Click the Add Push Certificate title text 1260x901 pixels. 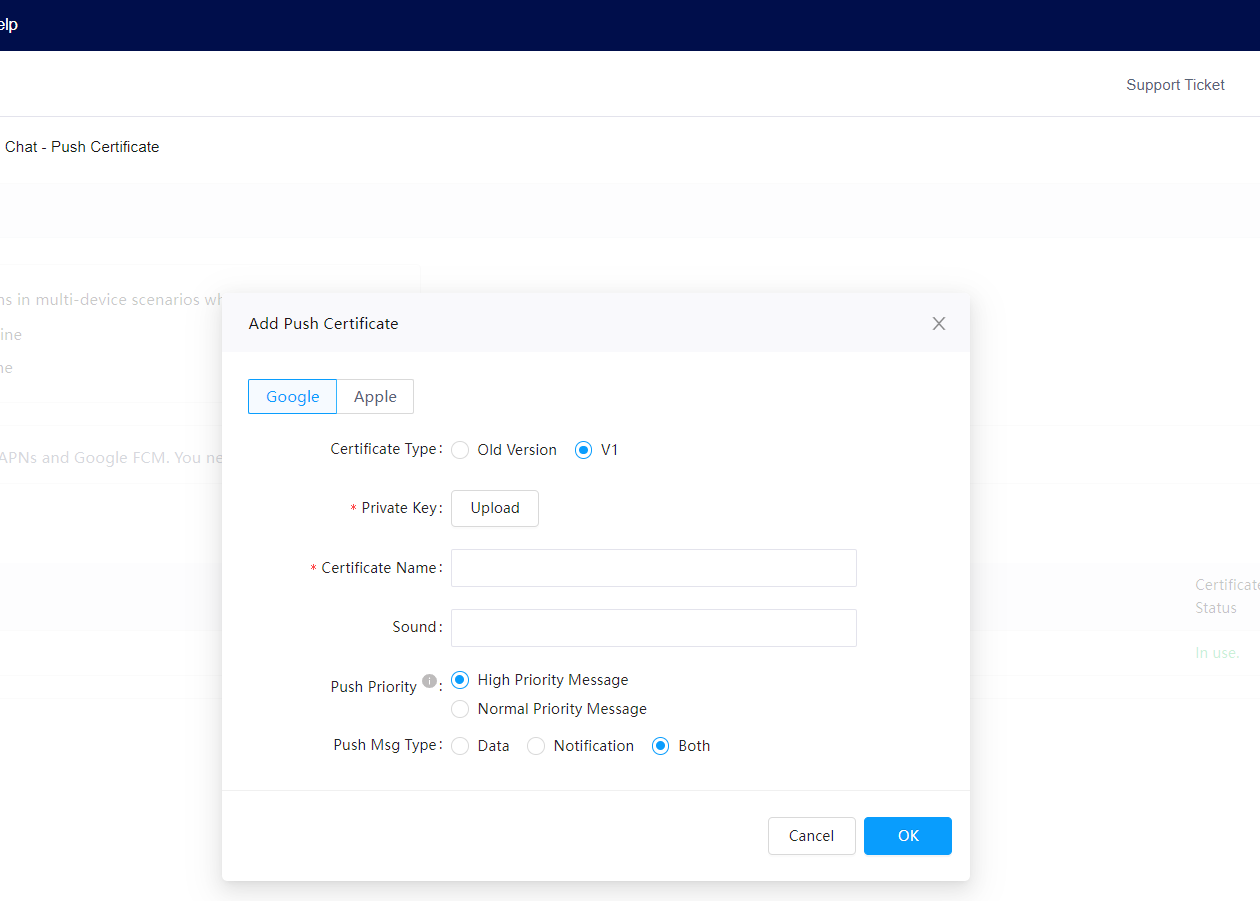tap(323, 324)
